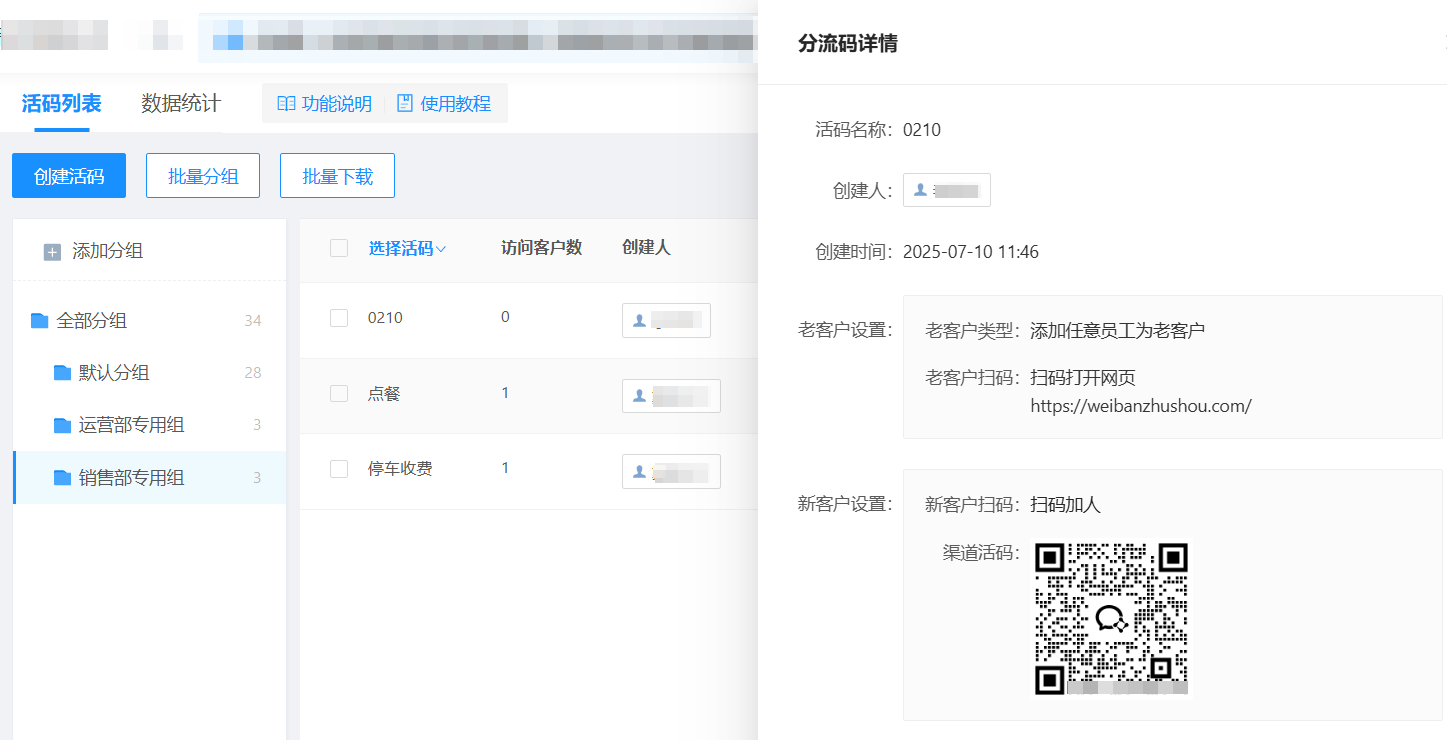Click the folder icon of 全部分组
The image size is (1447, 740).
point(39,321)
